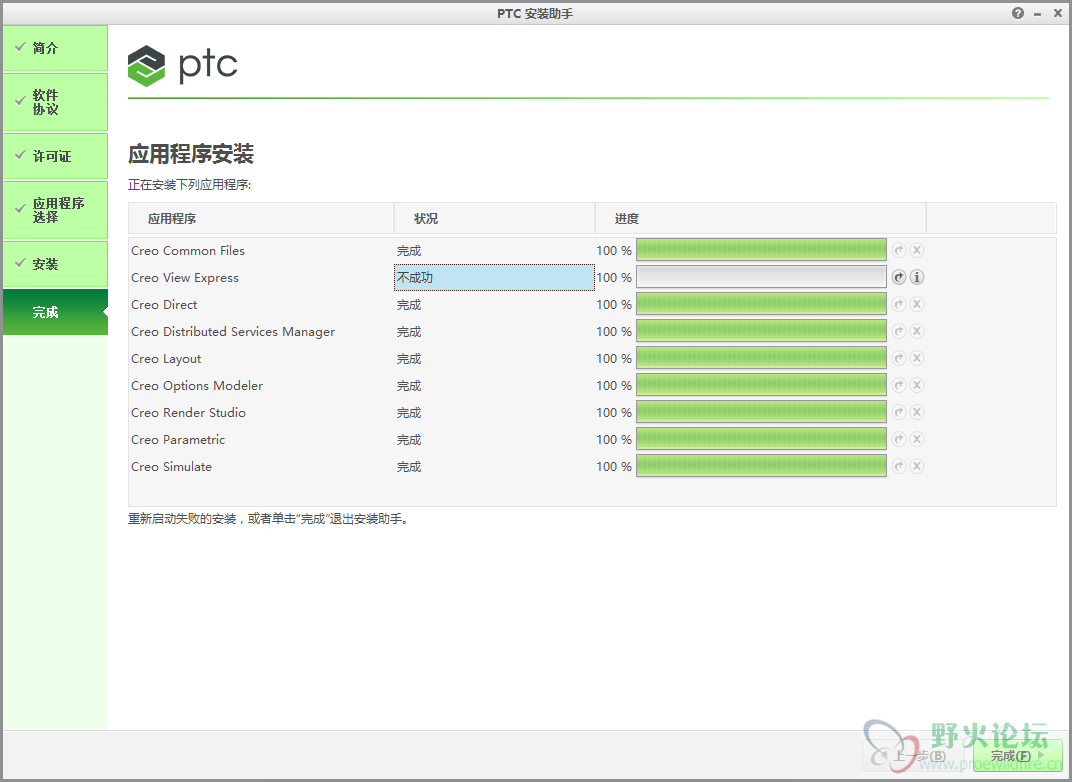Select Creo Layout row name
Screen dimensions: 1072x782
tap(166, 359)
